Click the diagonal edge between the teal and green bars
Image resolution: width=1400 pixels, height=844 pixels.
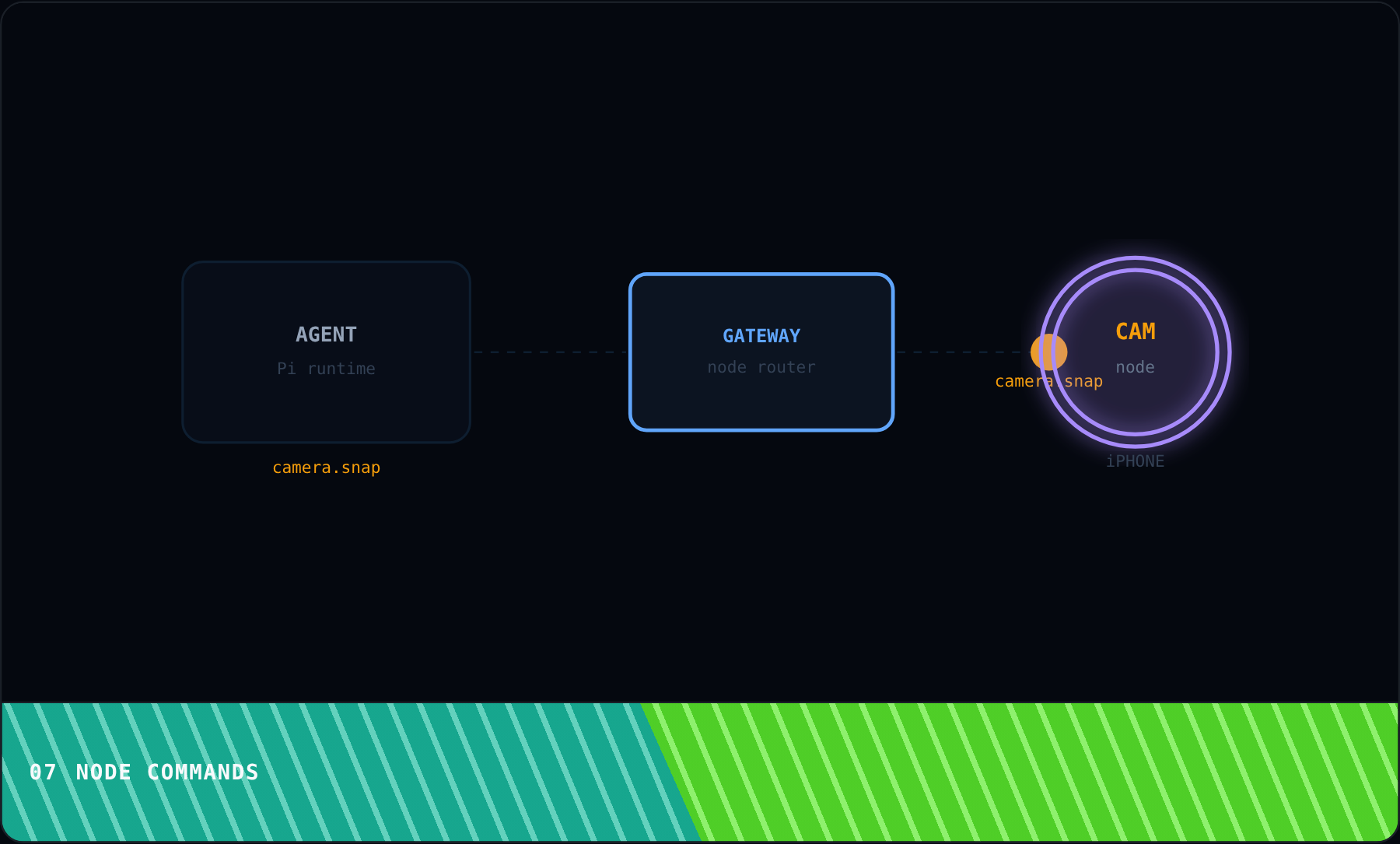pos(670,772)
